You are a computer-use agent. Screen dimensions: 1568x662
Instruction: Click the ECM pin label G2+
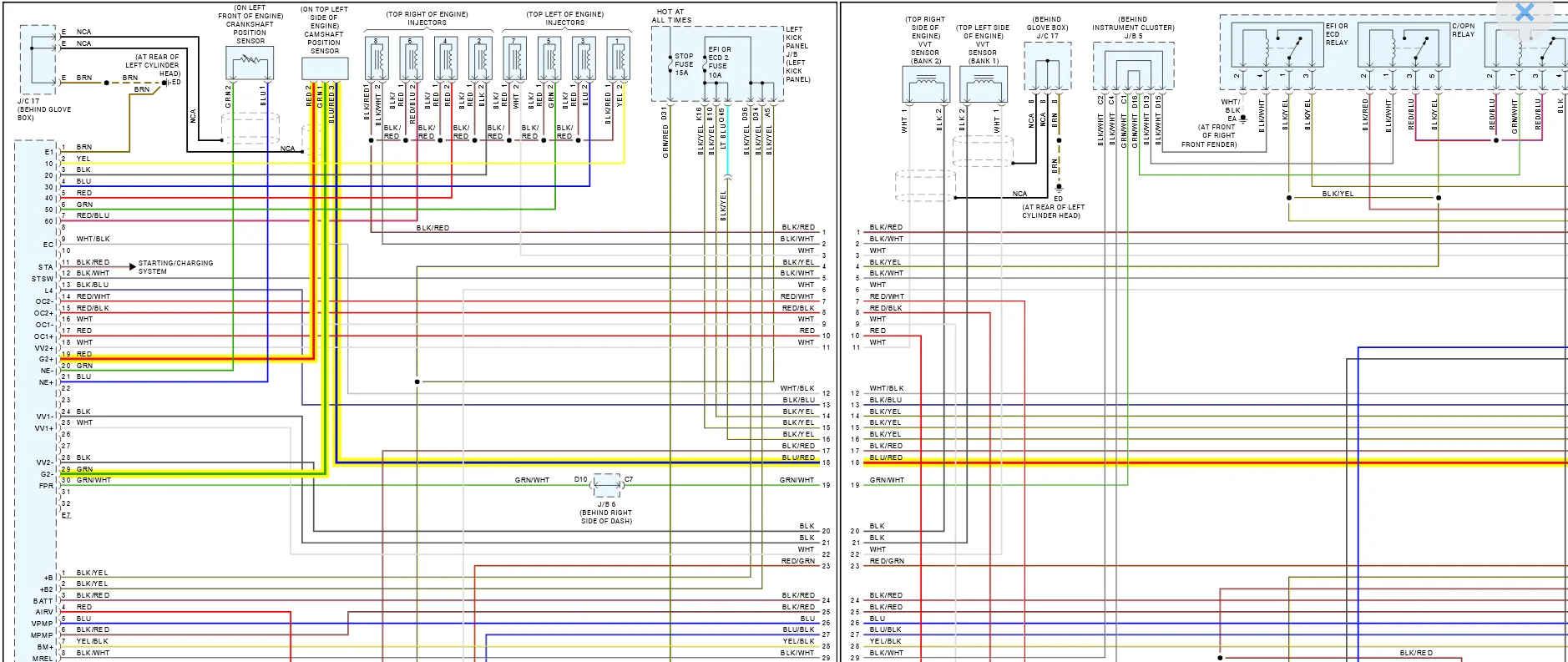46,359
